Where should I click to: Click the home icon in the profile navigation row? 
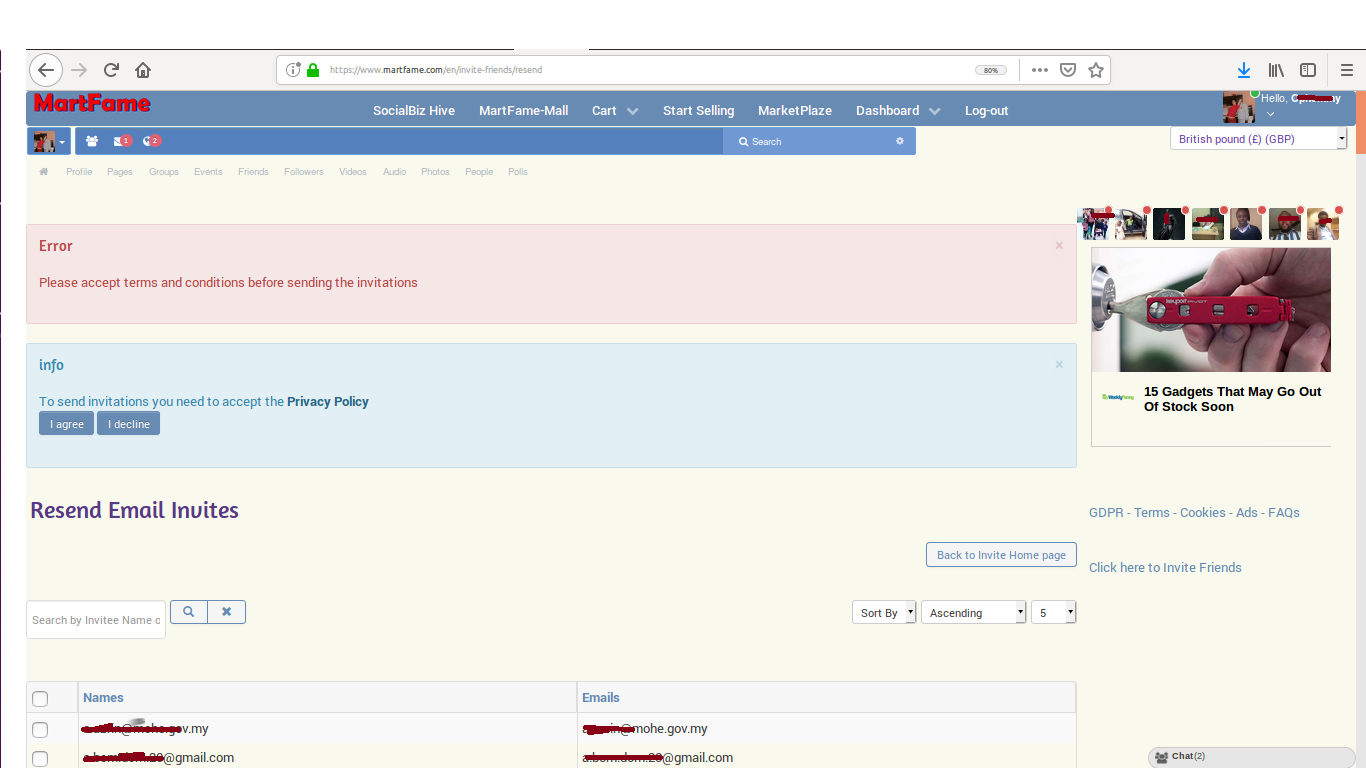(x=43, y=171)
